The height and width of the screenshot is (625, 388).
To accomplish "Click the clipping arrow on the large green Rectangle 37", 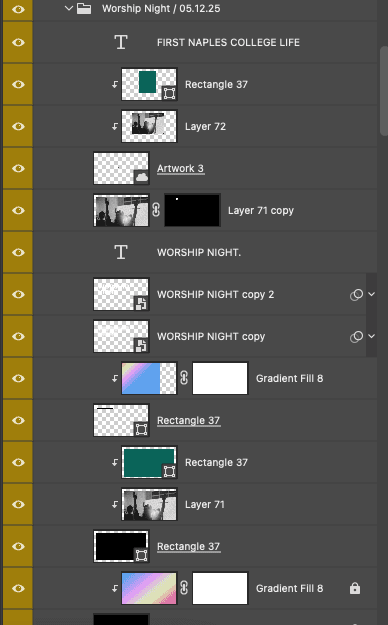I will [115, 462].
